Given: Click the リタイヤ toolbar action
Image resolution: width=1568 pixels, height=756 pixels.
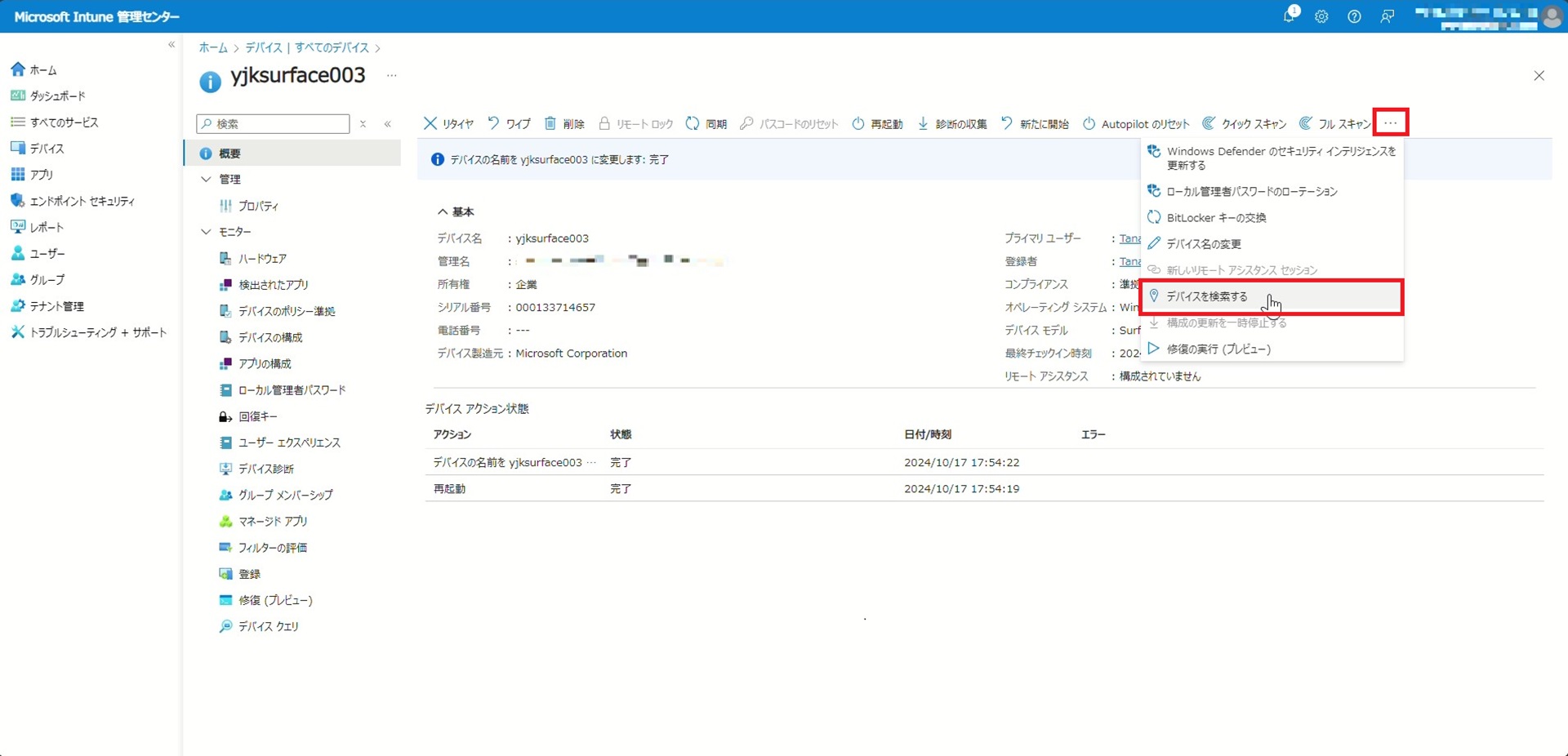Looking at the screenshot, I should tap(448, 124).
